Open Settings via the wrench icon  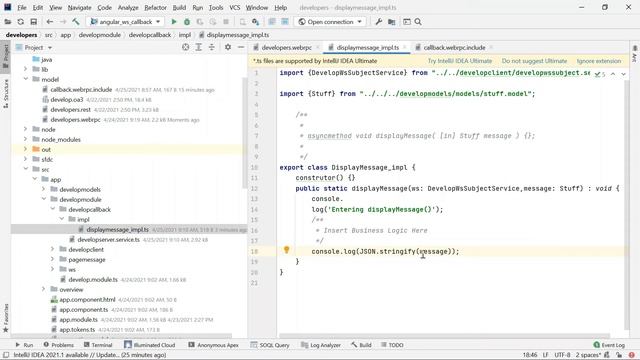[x=378, y=22]
